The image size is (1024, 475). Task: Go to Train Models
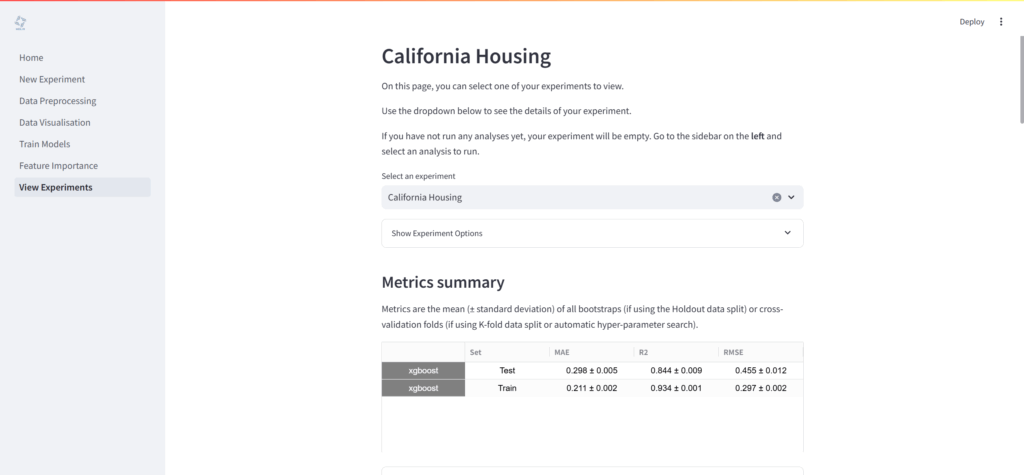click(x=45, y=144)
